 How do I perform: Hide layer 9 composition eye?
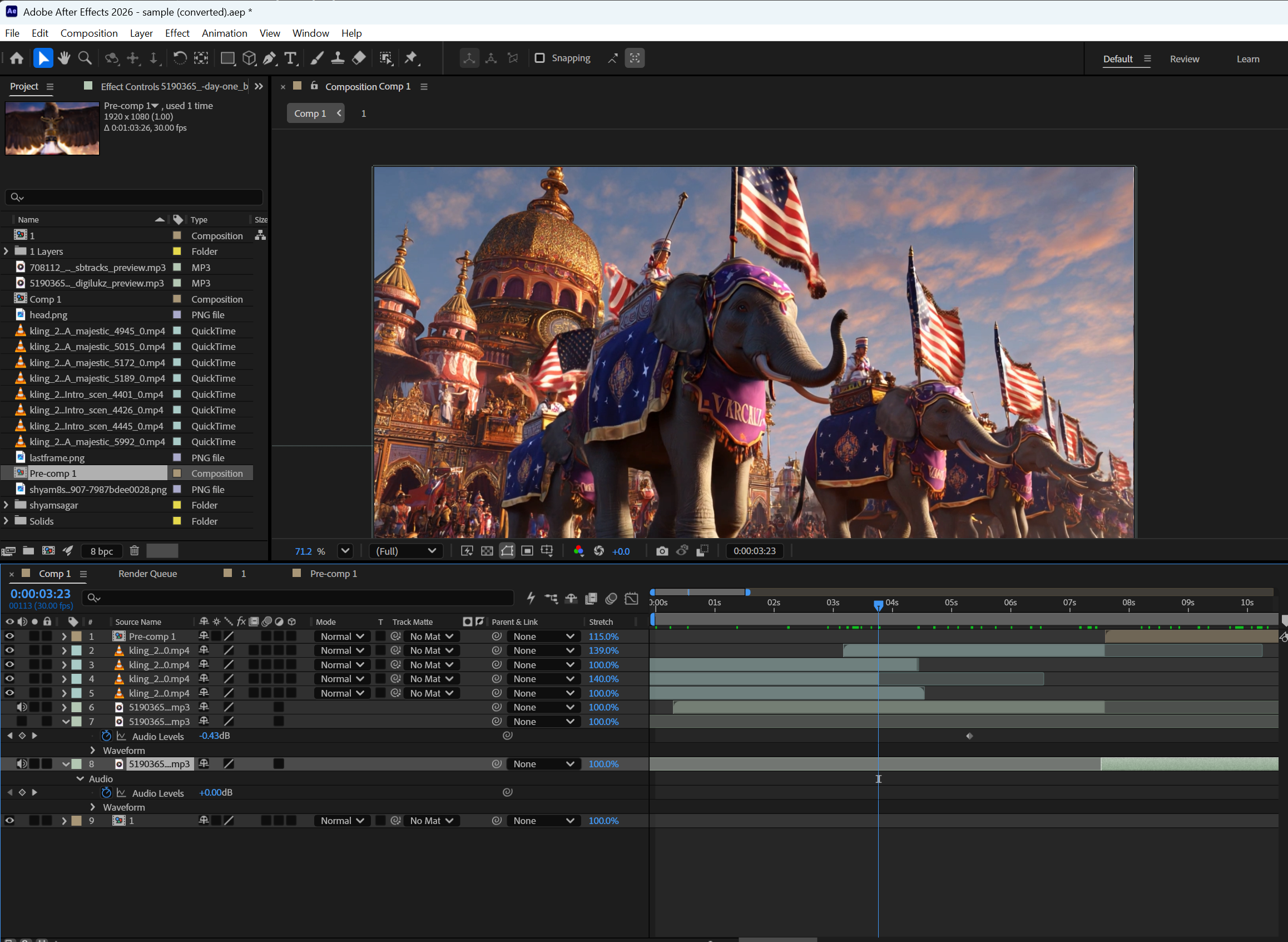[x=9, y=821]
